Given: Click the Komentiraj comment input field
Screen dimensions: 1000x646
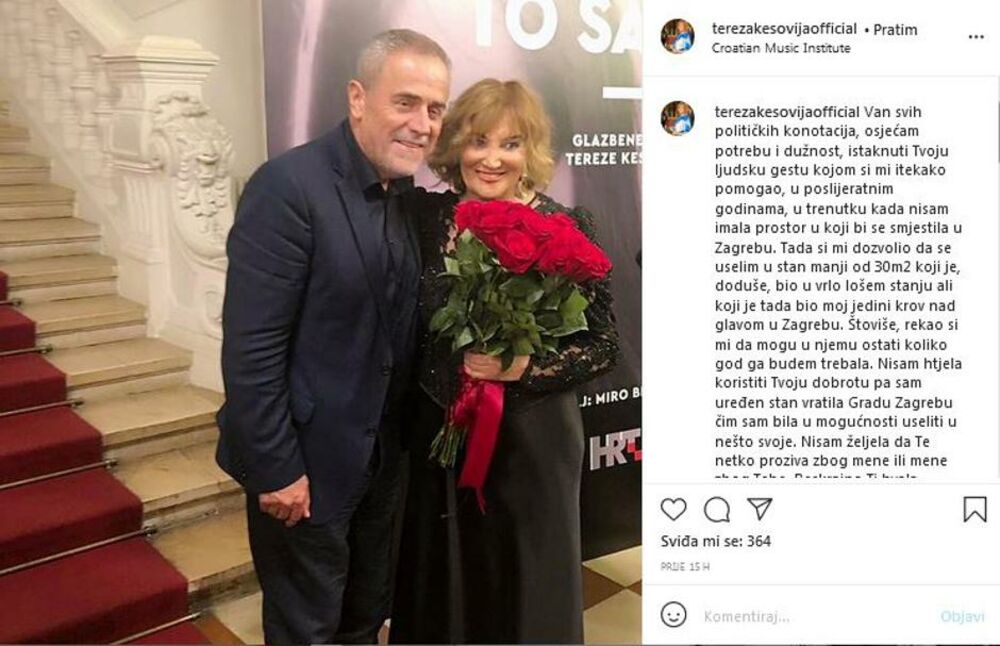Looking at the screenshot, I should tap(816, 617).
